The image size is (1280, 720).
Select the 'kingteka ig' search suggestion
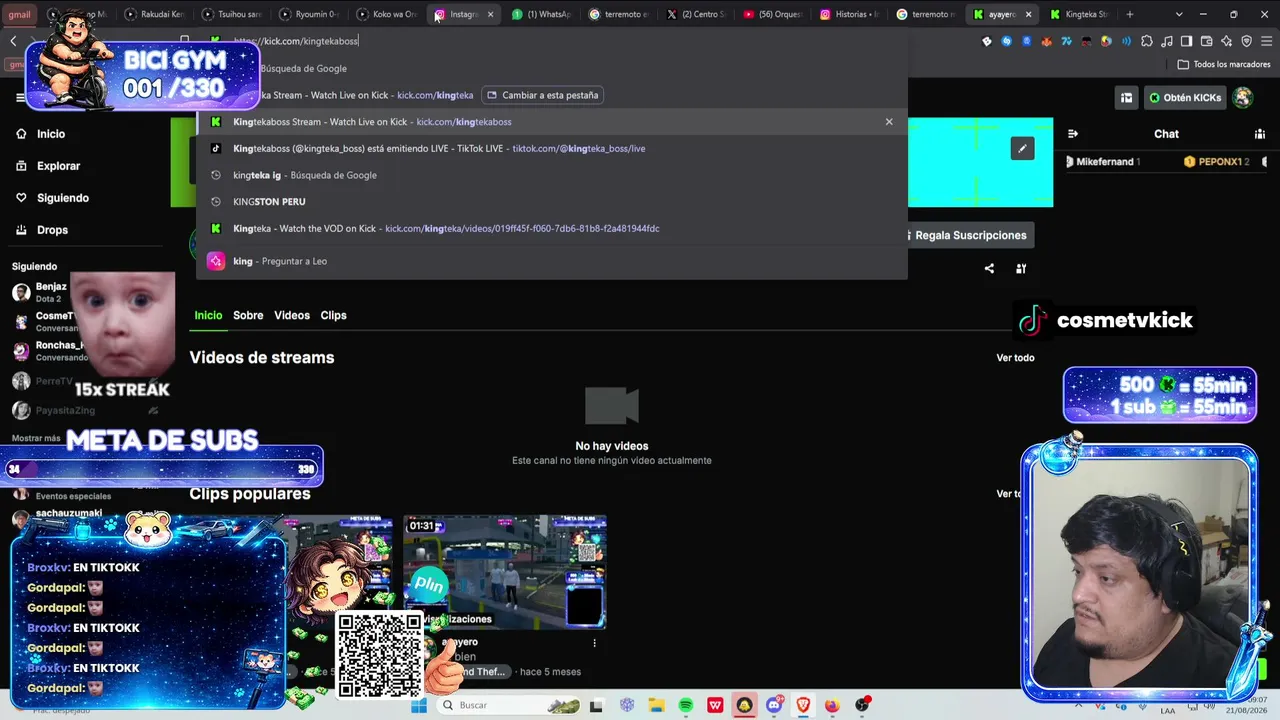(x=552, y=175)
